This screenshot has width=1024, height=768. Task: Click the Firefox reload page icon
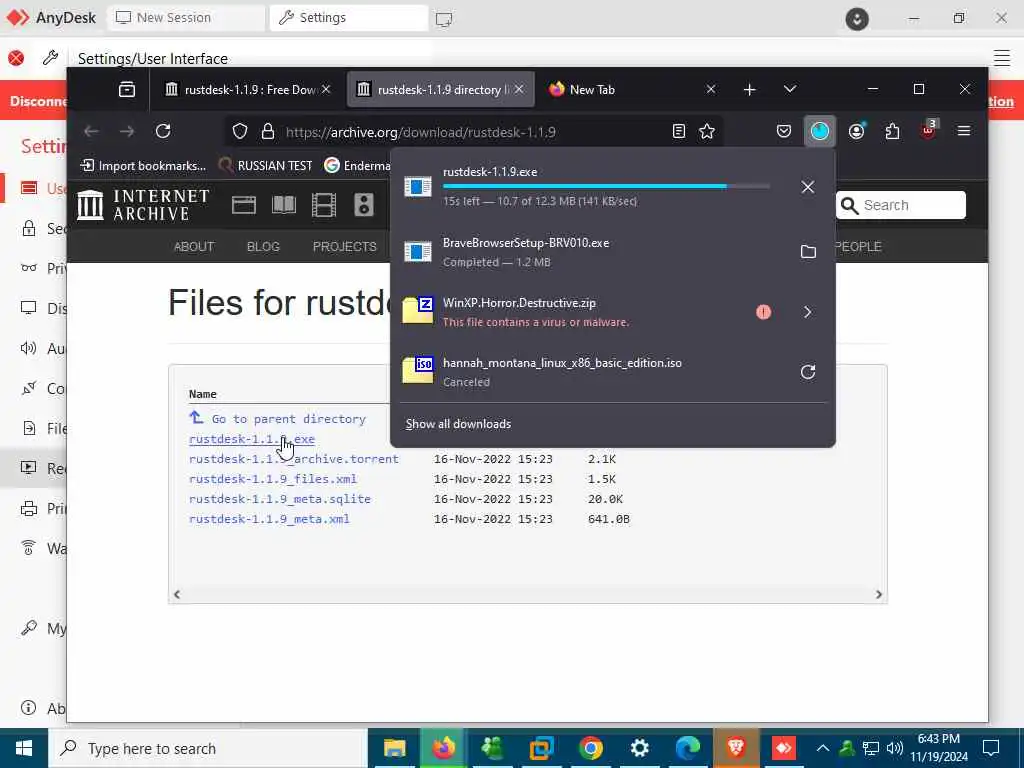pos(163,131)
